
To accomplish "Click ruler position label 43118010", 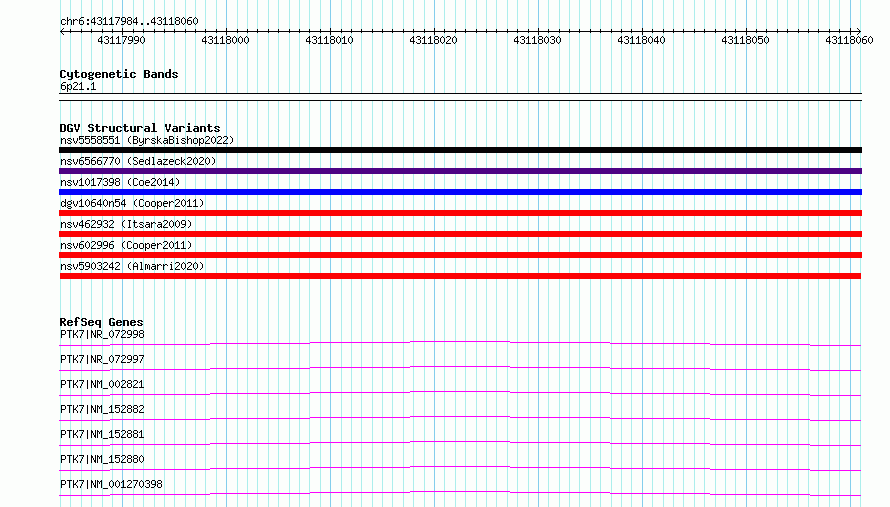I will click(x=329, y=40).
